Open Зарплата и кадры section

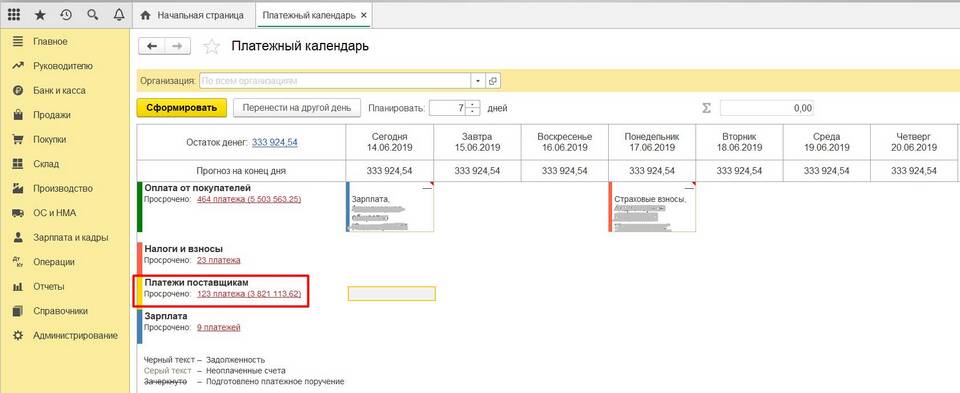[70, 238]
